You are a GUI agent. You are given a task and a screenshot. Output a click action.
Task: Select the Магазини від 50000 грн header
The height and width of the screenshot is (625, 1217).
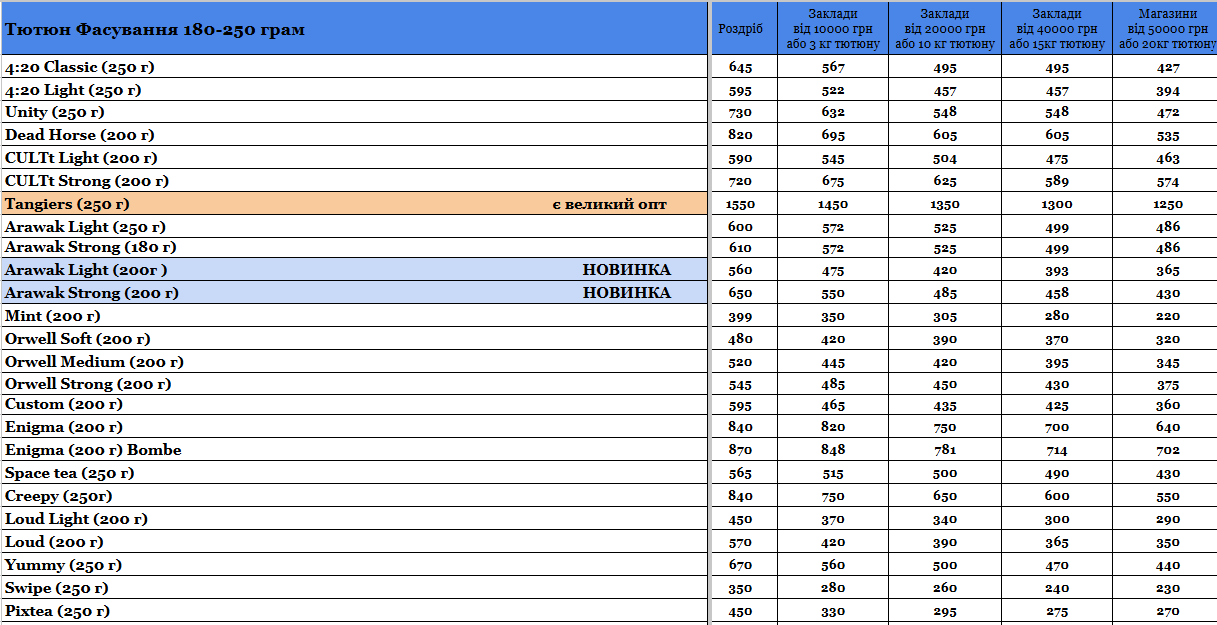click(1165, 28)
